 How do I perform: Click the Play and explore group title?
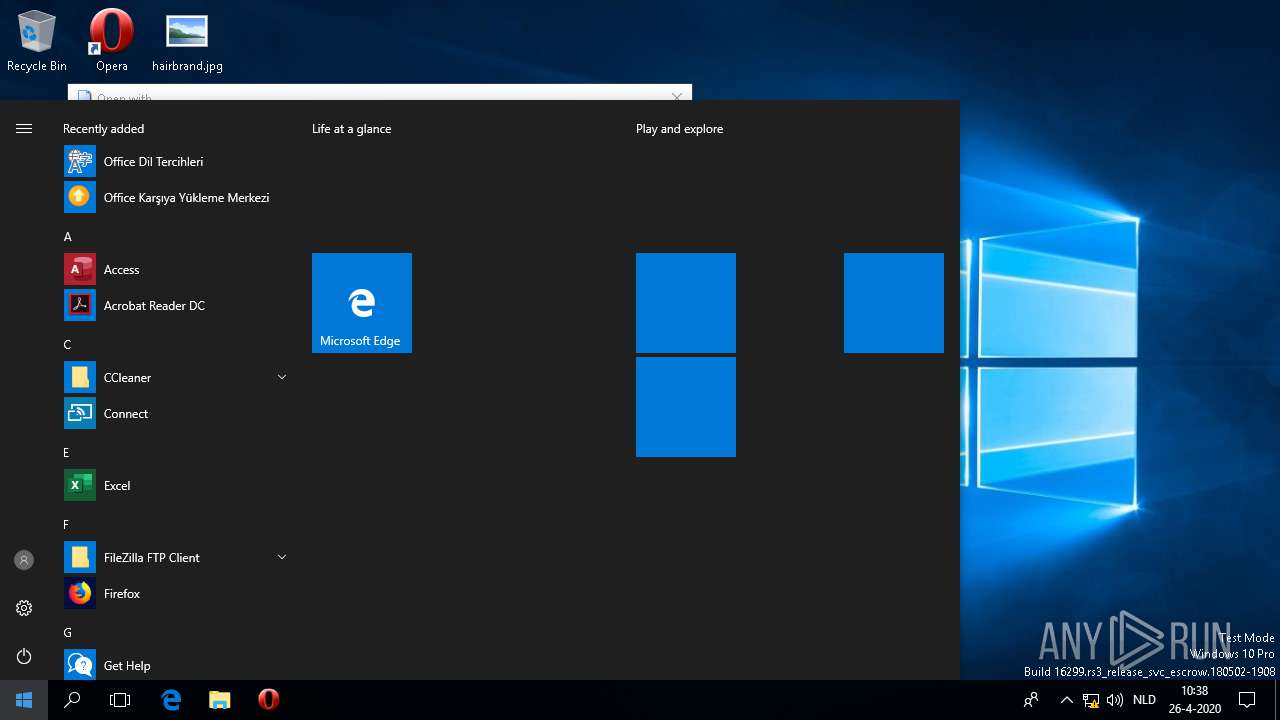[x=679, y=129]
